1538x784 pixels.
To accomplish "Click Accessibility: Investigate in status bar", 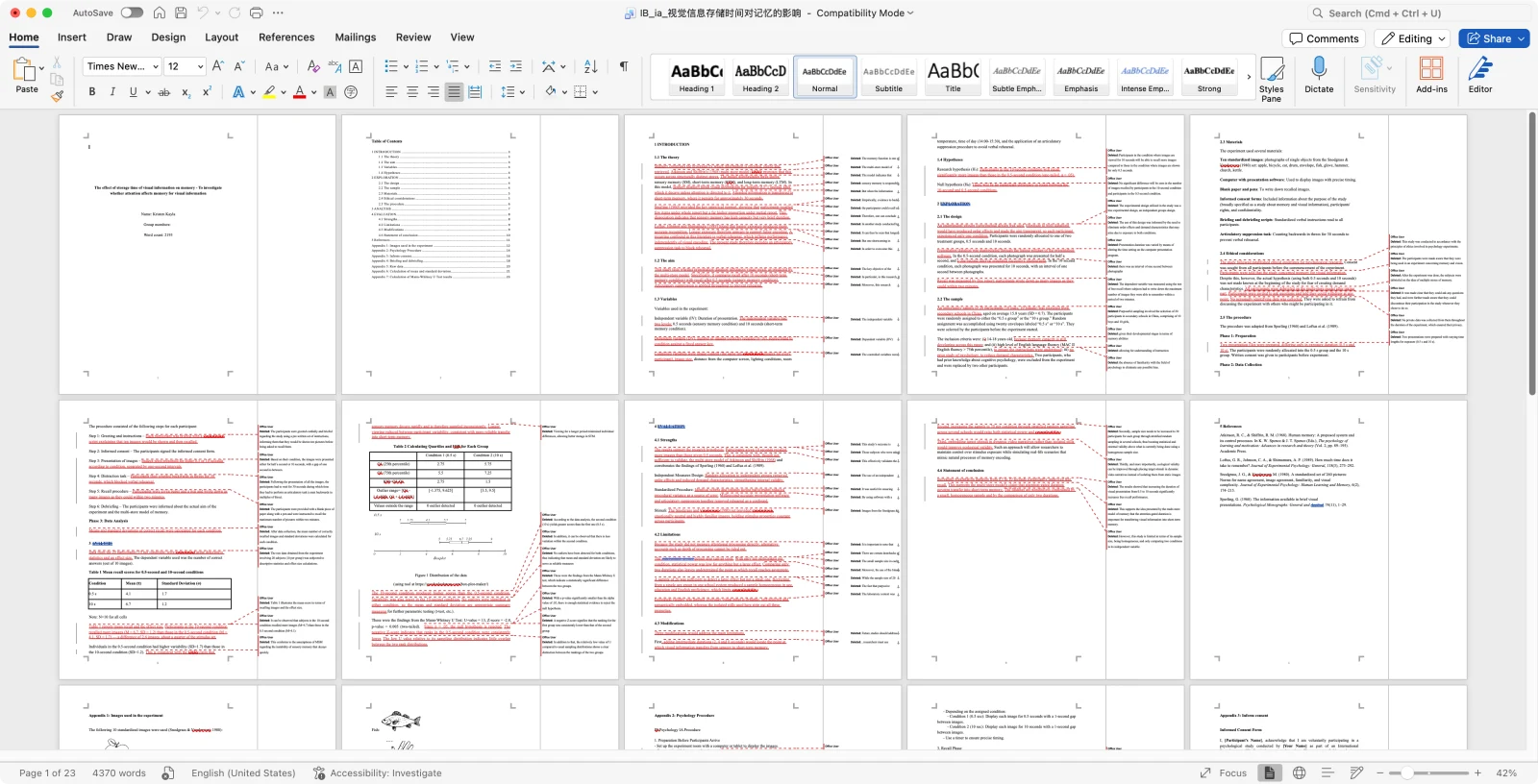I will (378, 772).
